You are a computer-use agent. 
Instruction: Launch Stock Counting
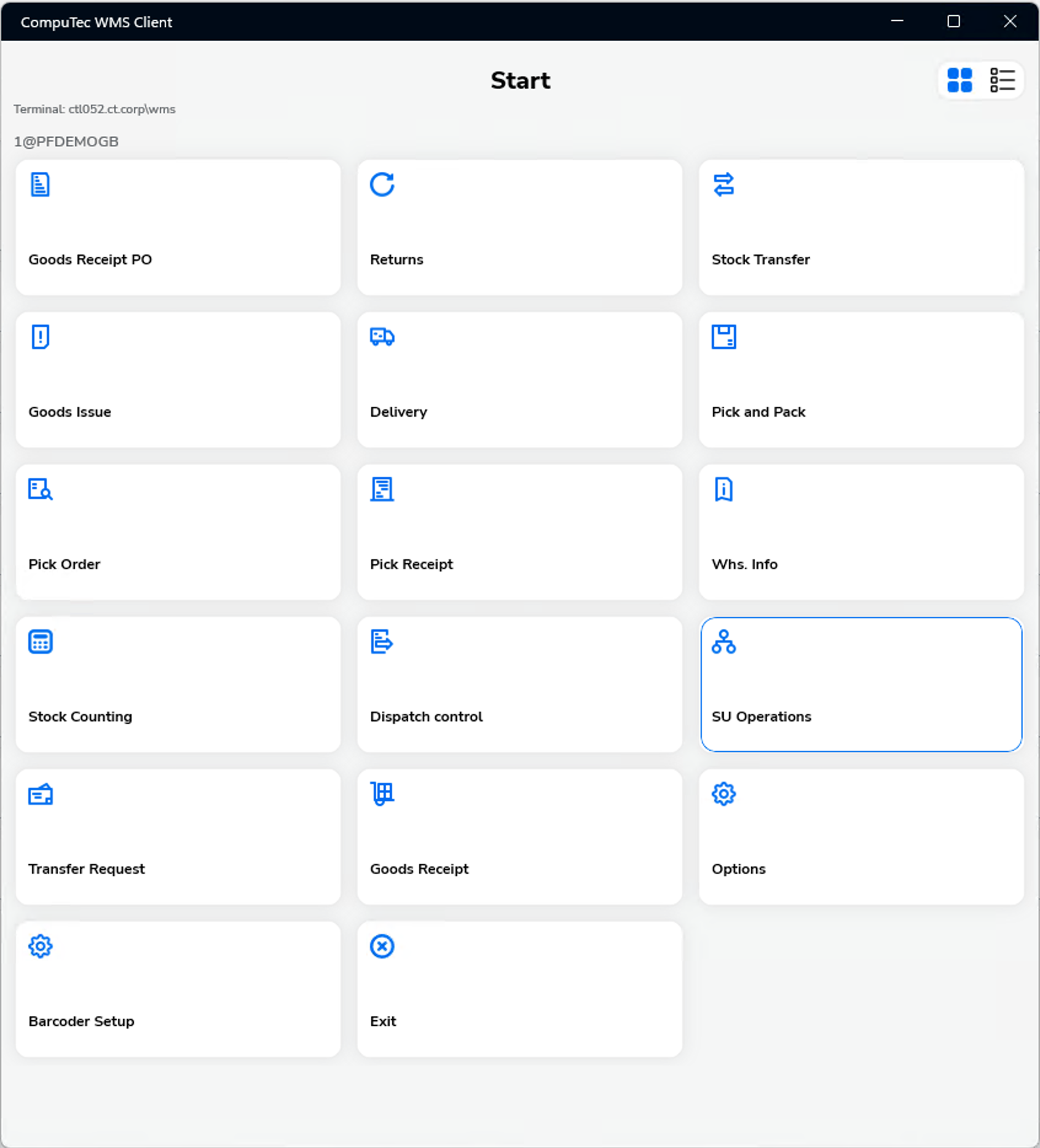coord(178,684)
